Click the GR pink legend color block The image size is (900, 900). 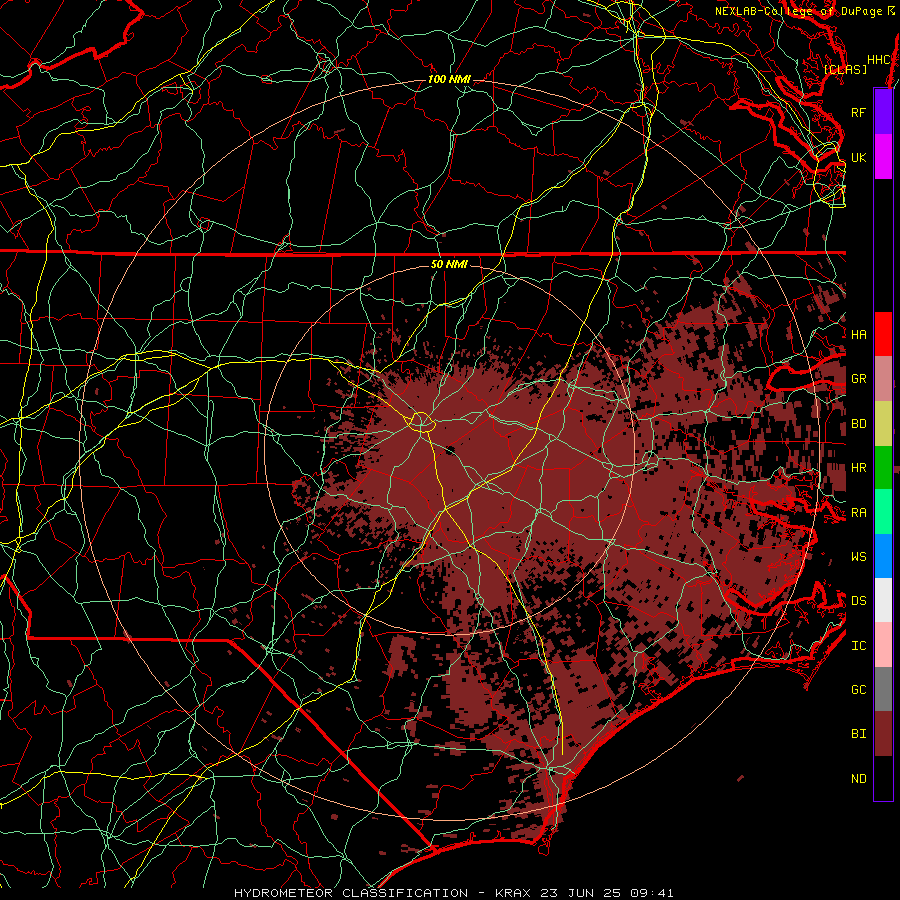coord(883,378)
